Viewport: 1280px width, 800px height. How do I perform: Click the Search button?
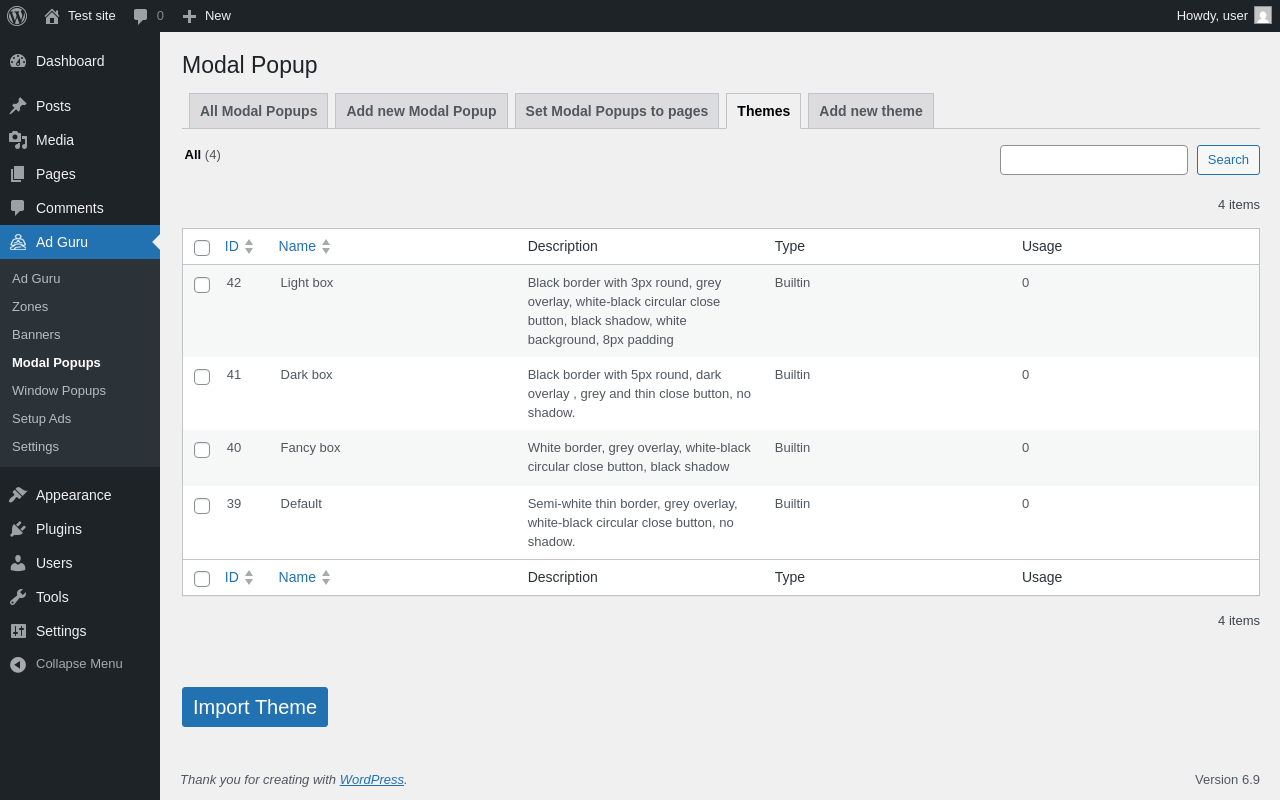click(x=1228, y=160)
